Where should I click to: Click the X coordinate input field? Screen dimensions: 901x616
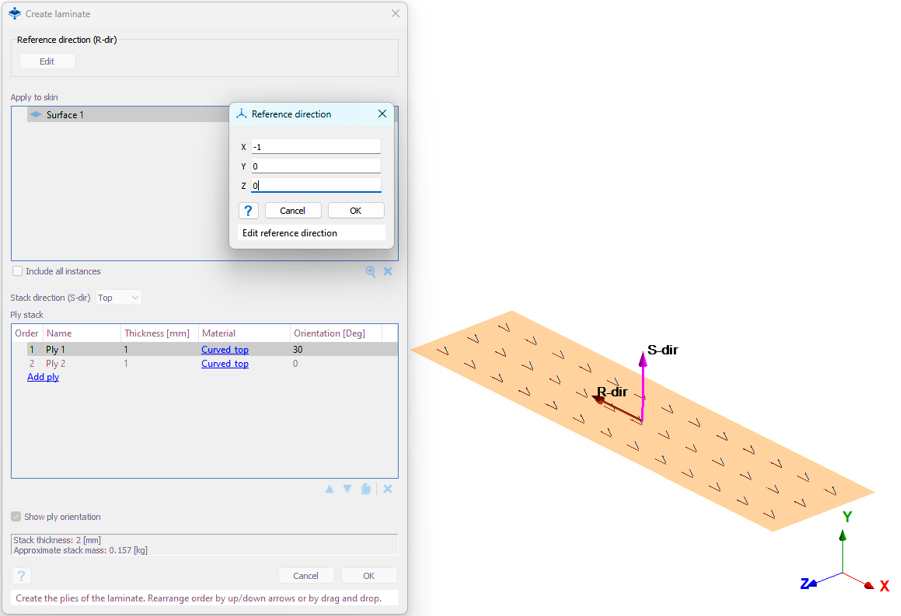point(315,147)
